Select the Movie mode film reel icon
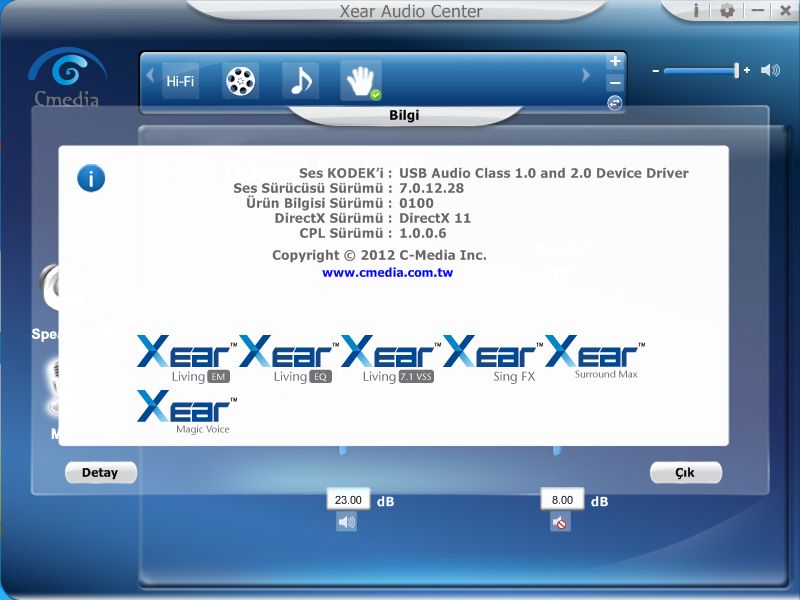Image resolution: width=800 pixels, height=600 pixels. pos(240,81)
